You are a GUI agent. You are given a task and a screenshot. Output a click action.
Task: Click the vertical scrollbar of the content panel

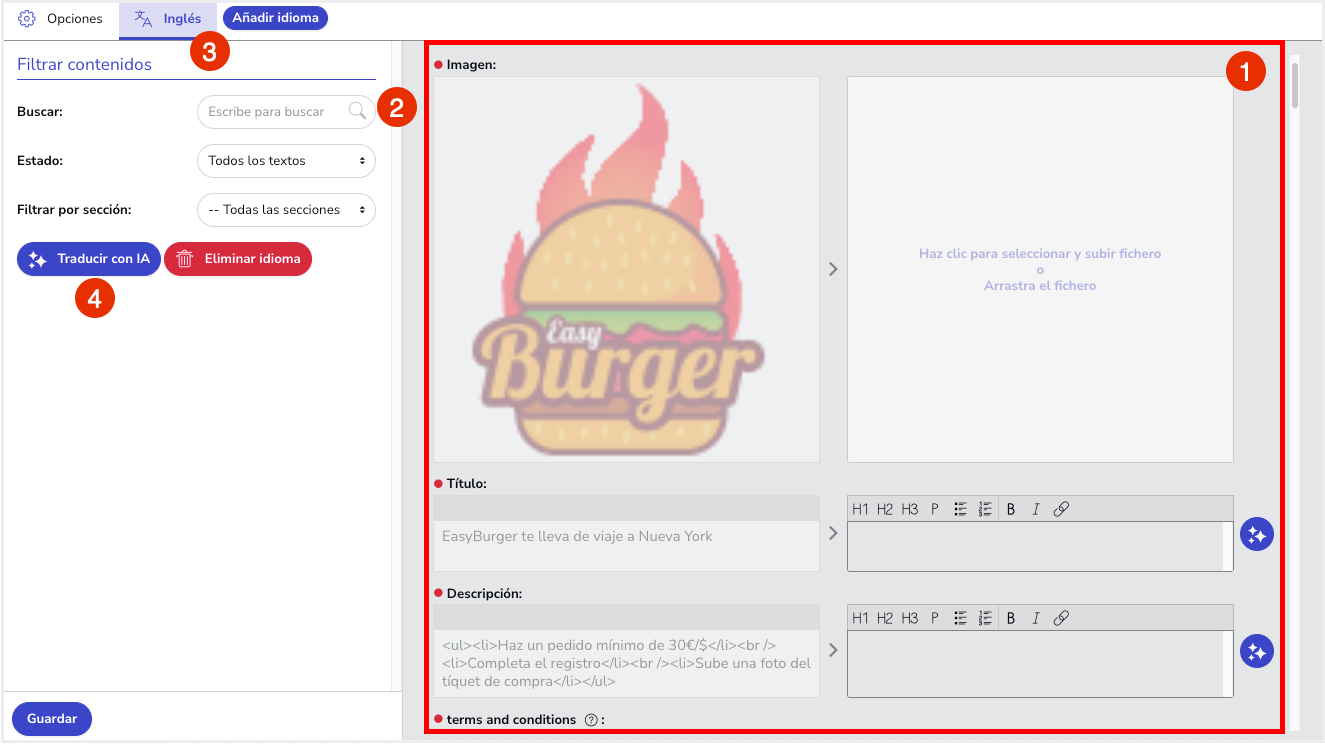(x=1295, y=85)
